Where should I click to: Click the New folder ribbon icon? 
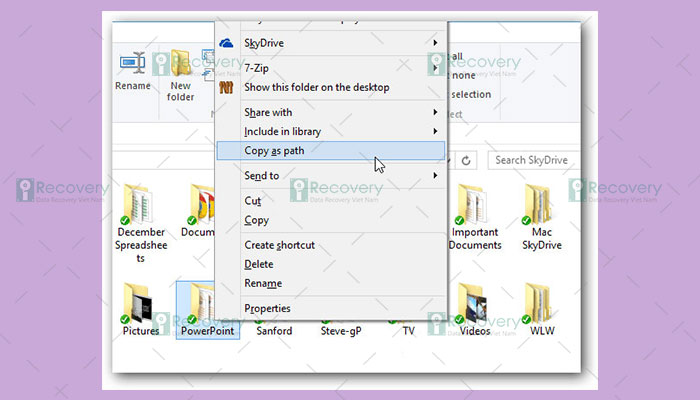point(180,62)
